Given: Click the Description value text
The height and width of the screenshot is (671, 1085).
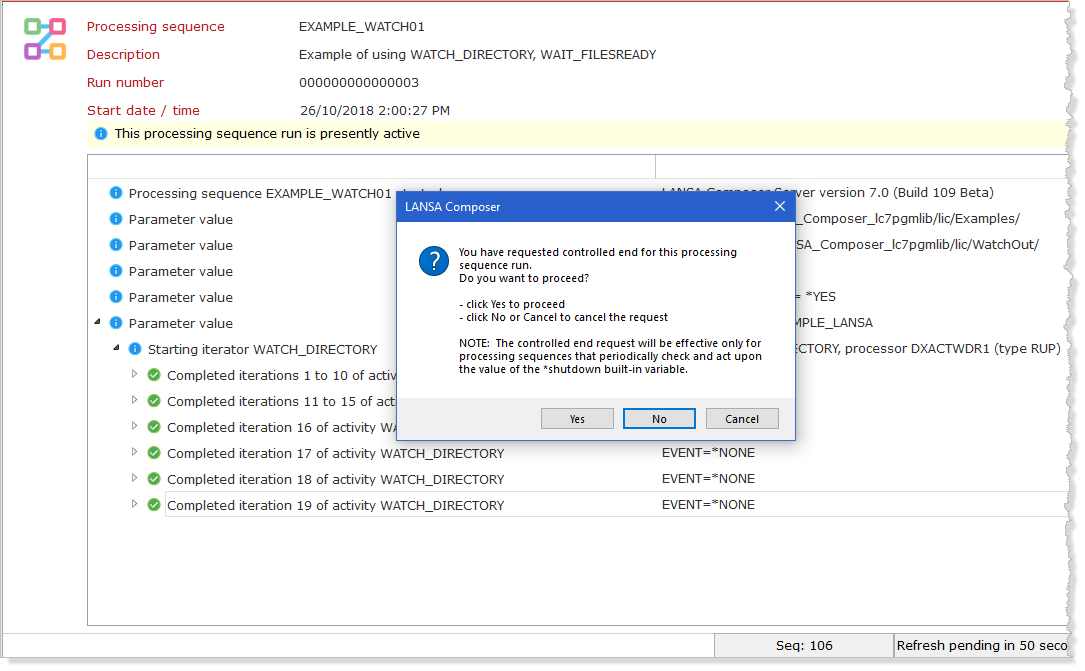Looking at the screenshot, I should 477,55.
